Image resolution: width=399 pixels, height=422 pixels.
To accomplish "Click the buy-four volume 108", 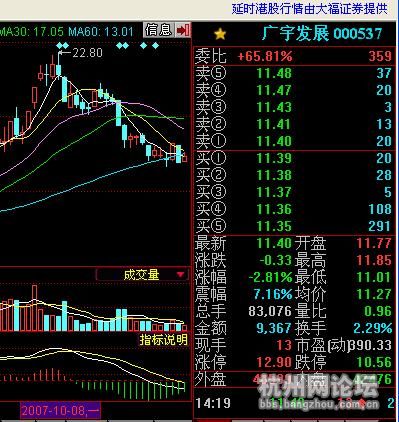I will [x=380, y=209].
